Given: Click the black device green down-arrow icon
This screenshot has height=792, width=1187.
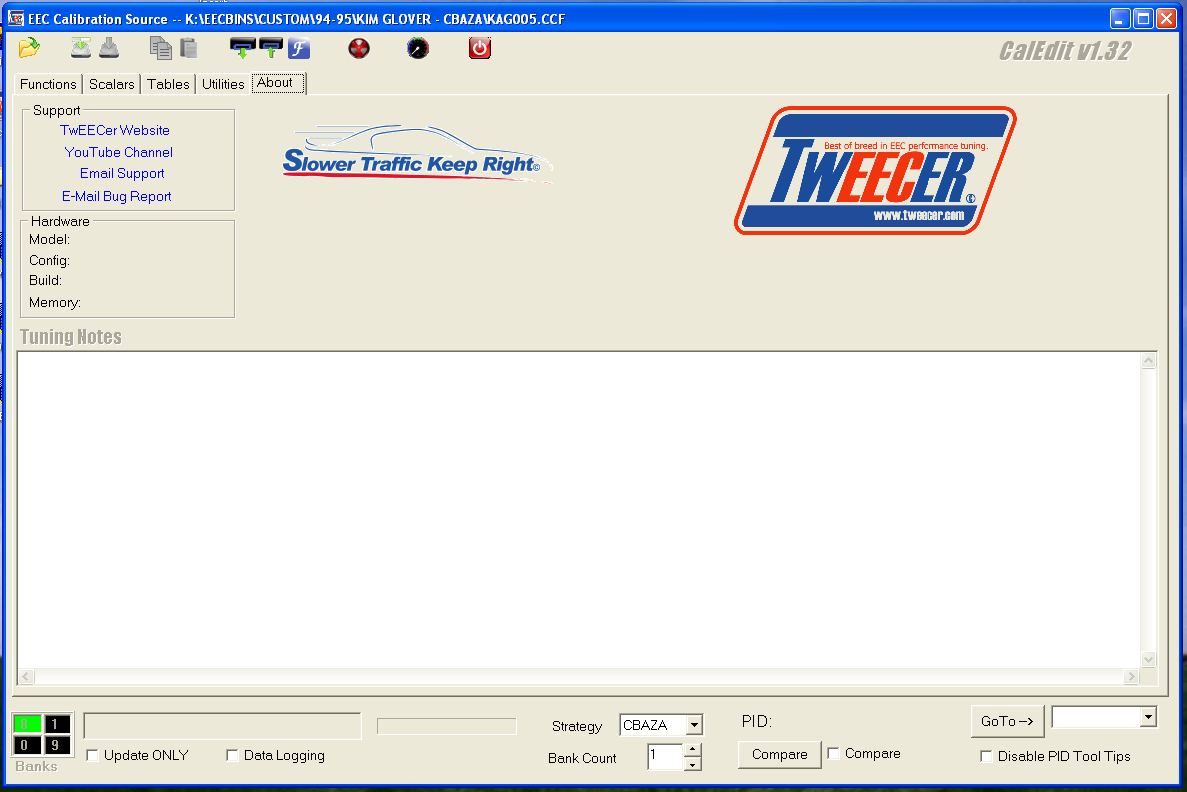Looking at the screenshot, I should [x=241, y=47].
